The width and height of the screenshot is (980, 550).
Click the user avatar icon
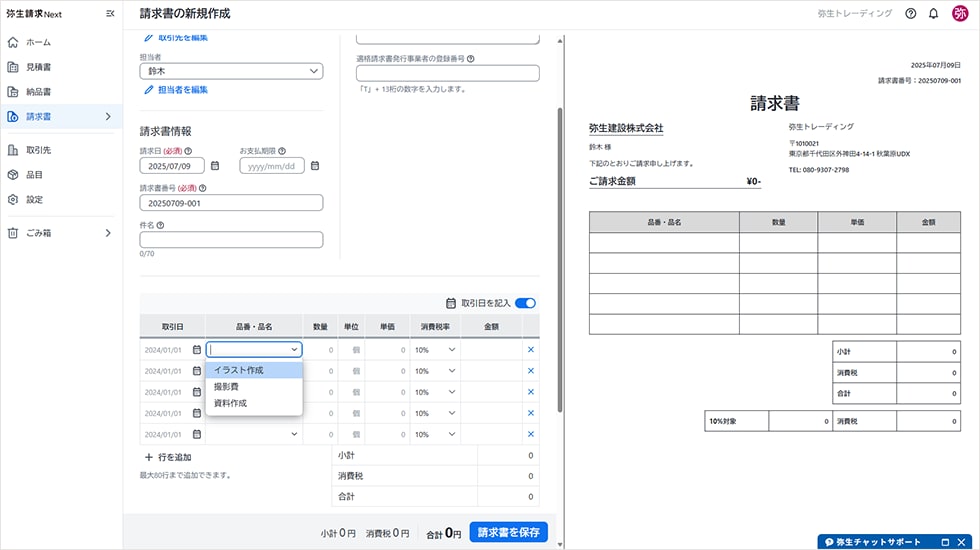[x=960, y=14]
